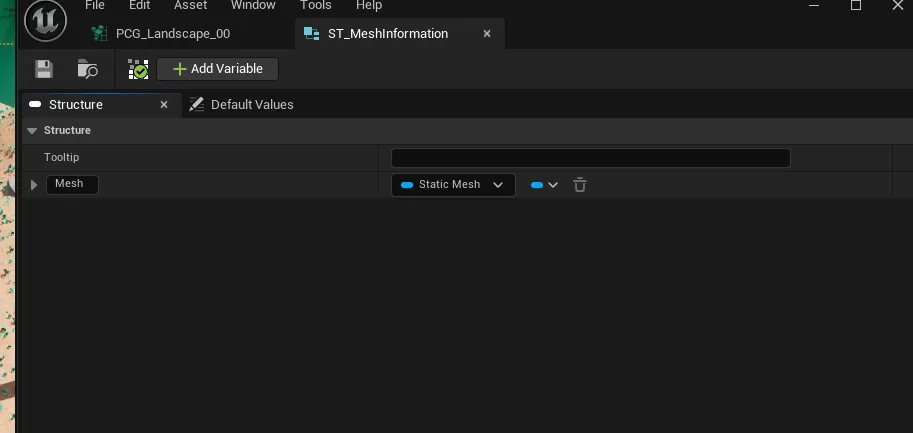
Task: Save the structure with the floppy disk icon
Action: point(44,69)
